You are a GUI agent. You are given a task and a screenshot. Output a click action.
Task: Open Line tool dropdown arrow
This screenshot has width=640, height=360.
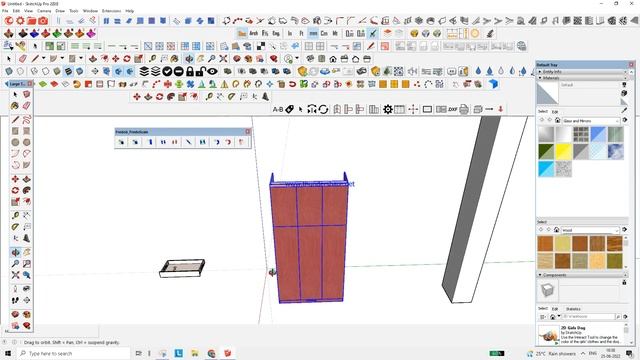coord(43,59)
